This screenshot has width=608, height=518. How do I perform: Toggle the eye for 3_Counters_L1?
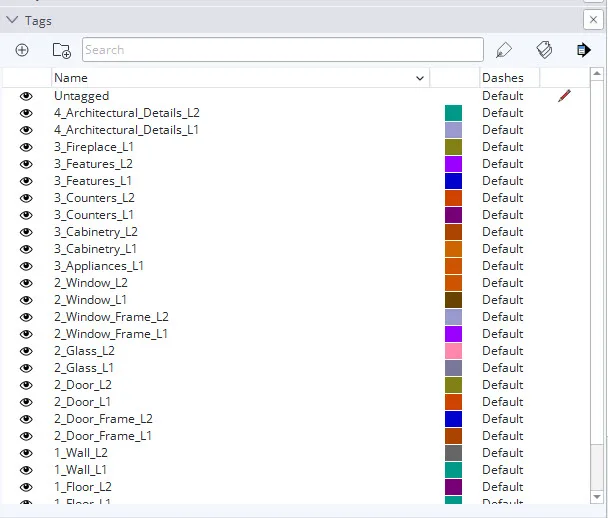(x=26, y=215)
